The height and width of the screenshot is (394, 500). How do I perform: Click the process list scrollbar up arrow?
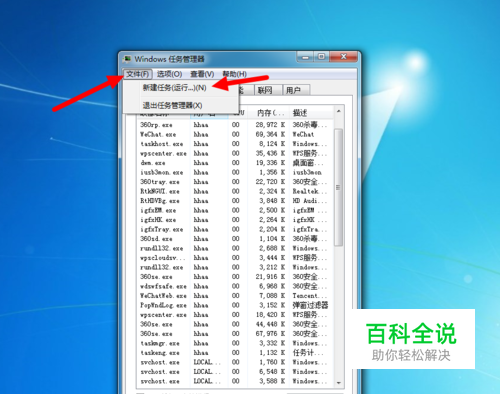(x=338, y=111)
